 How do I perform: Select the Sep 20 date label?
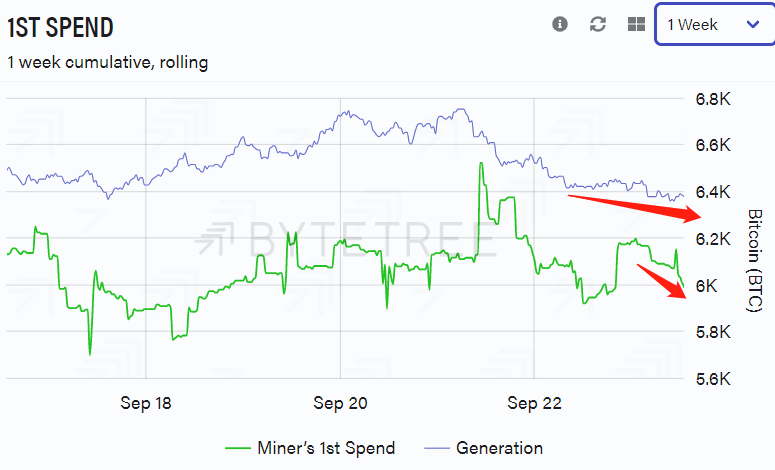(340, 404)
